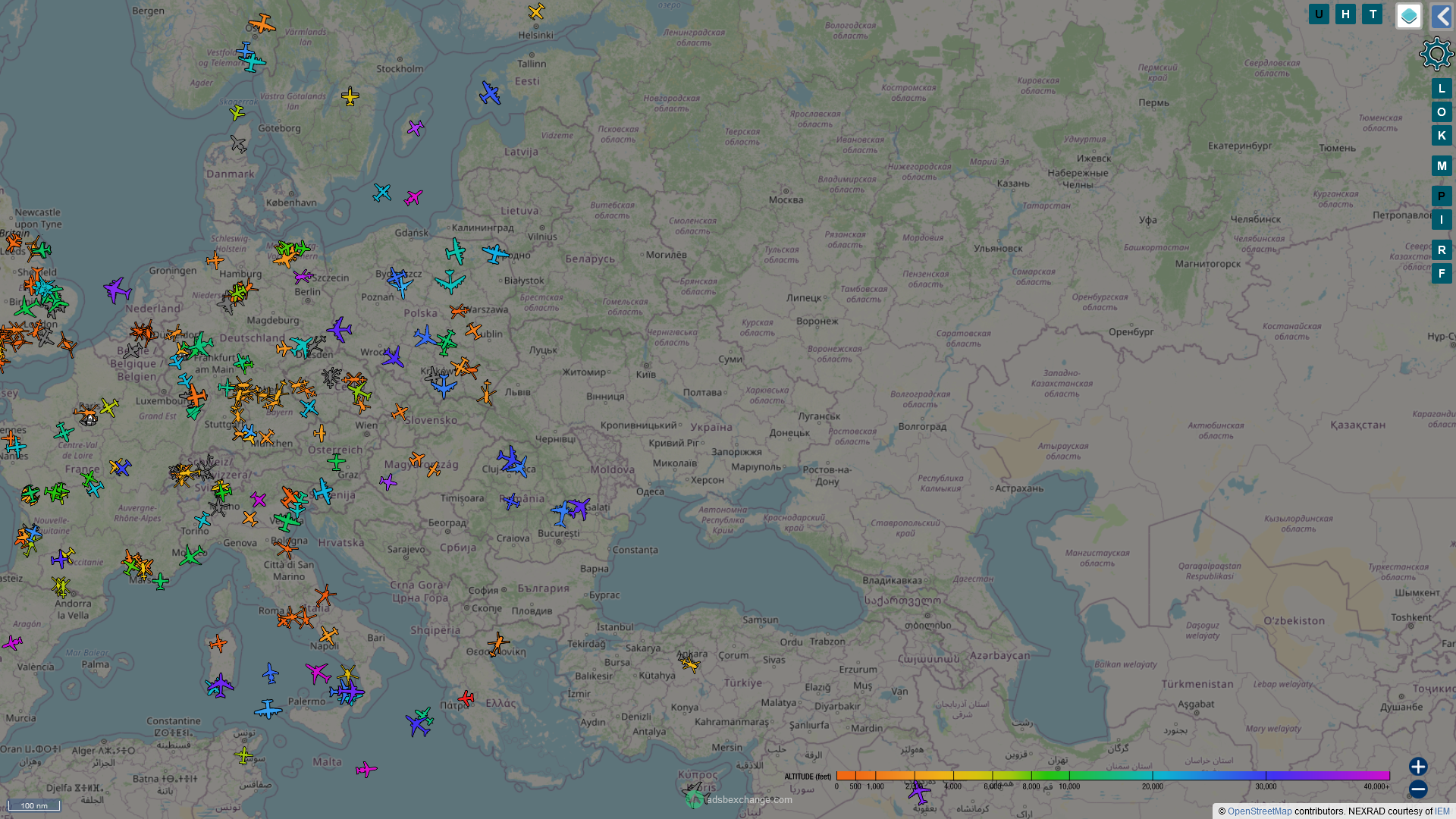Toggle the H button at top

[1345, 14]
